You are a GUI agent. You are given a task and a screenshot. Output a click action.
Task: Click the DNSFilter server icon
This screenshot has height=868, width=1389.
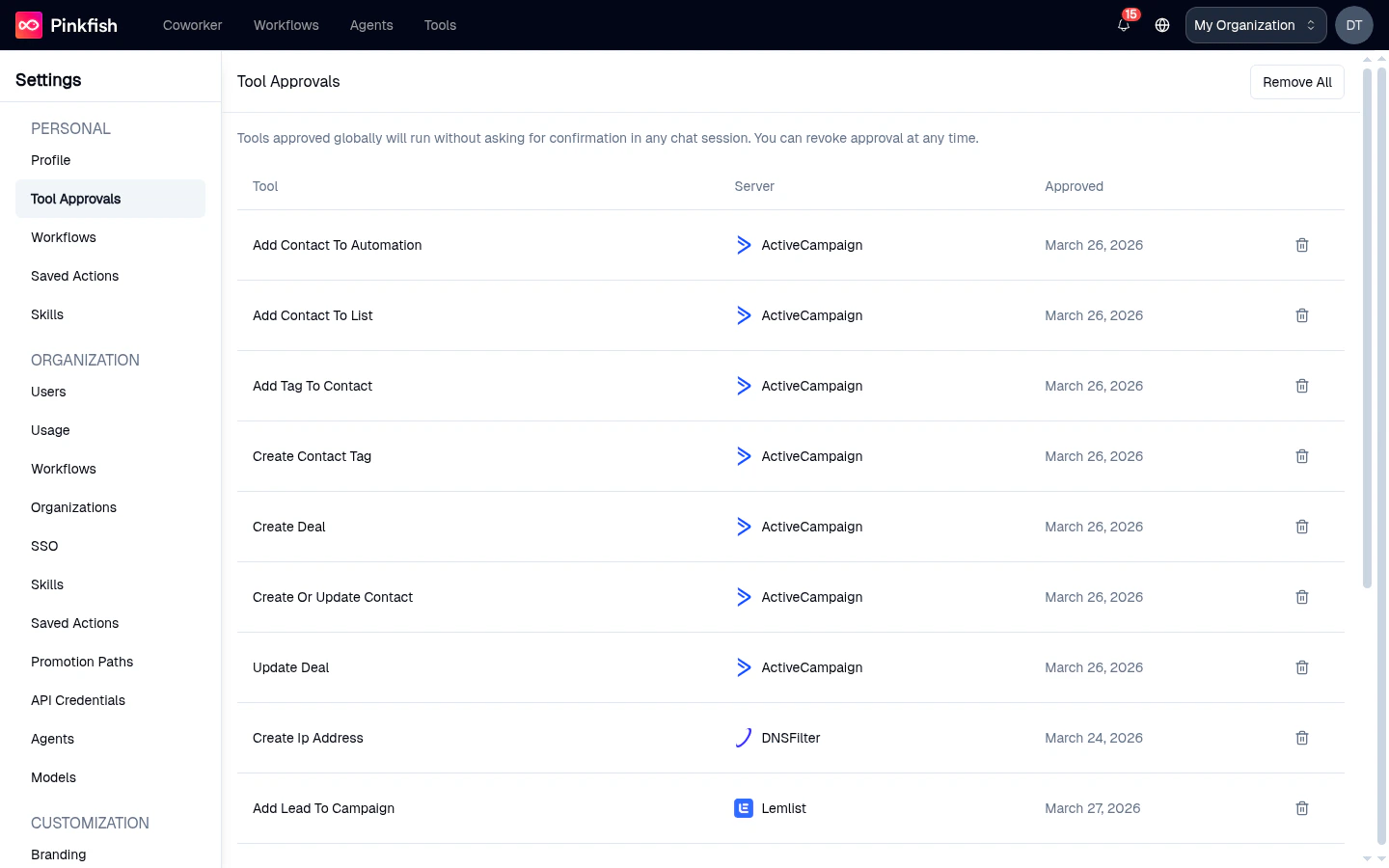[743, 738]
